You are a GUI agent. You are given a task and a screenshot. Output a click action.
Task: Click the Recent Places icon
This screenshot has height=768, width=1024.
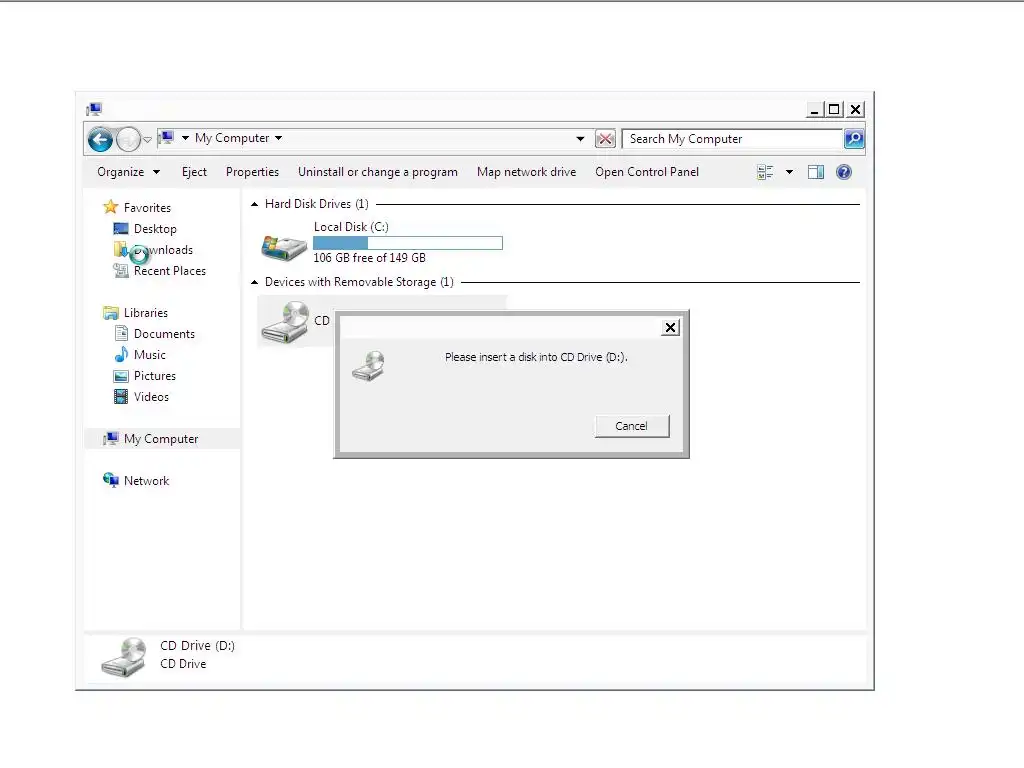(x=121, y=270)
